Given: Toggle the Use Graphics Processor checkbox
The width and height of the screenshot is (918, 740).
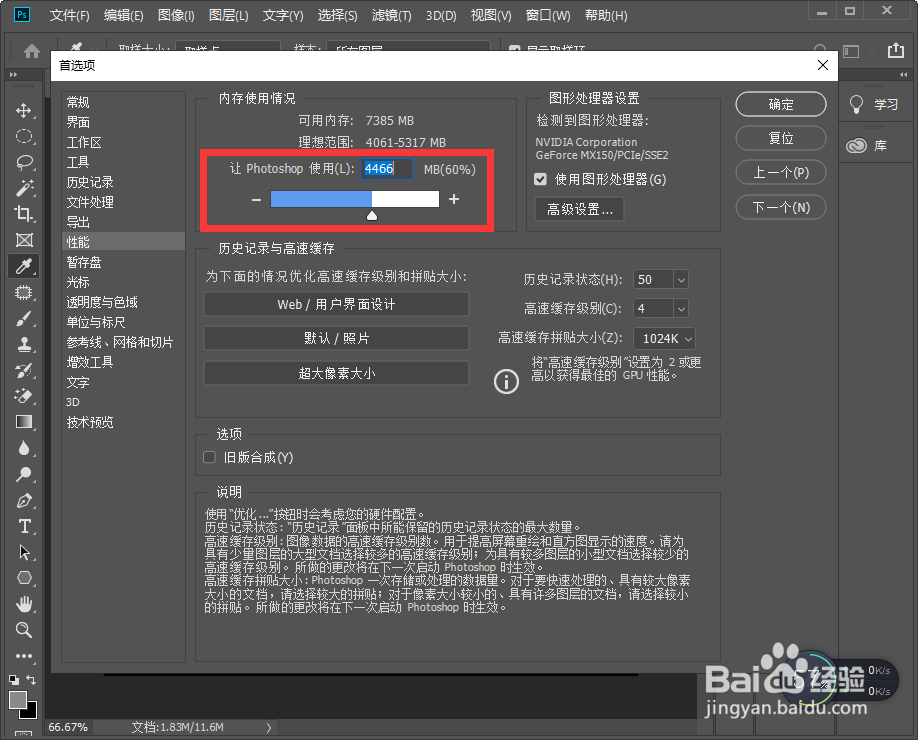Looking at the screenshot, I should [x=540, y=179].
